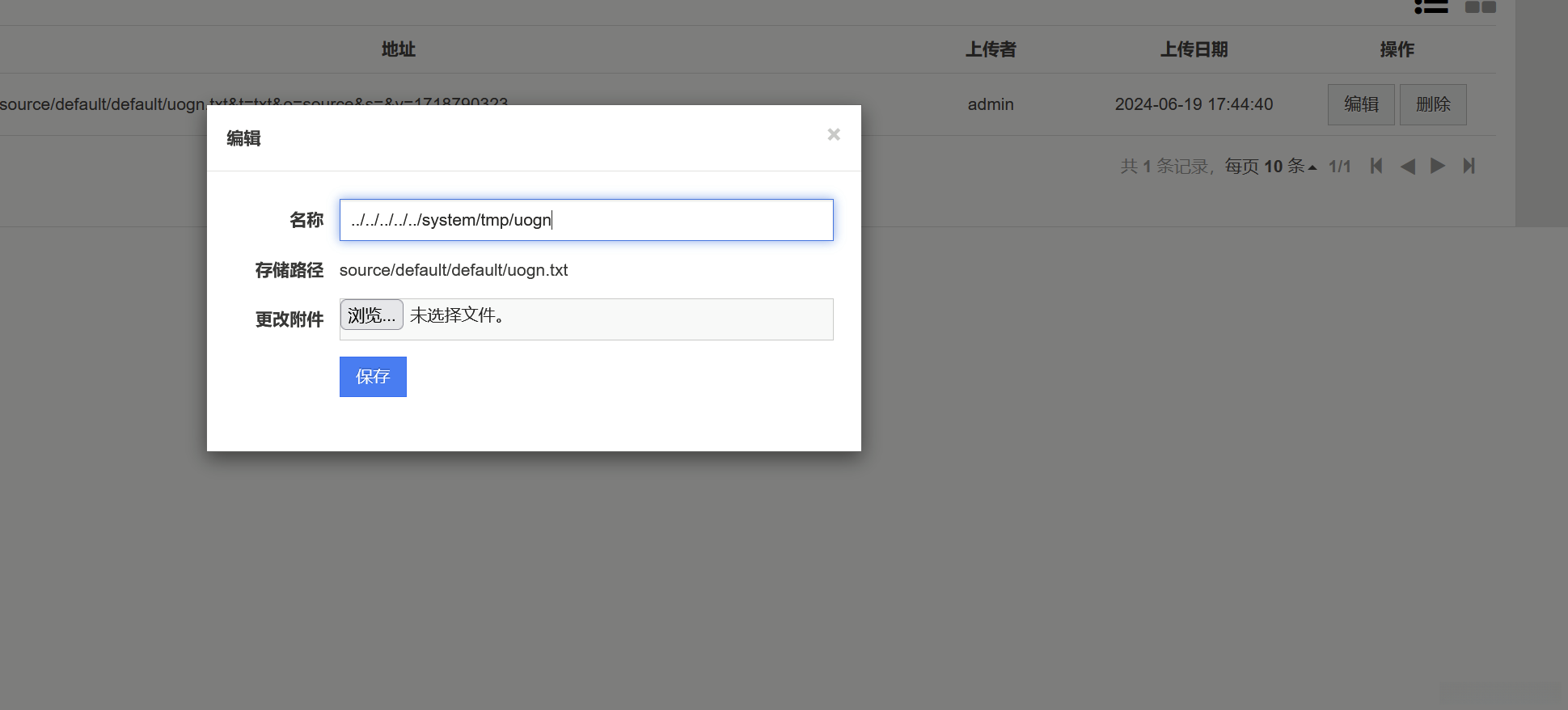Open the 浏览... file chooser
This screenshot has width=1568, height=710.
pyautogui.click(x=371, y=315)
